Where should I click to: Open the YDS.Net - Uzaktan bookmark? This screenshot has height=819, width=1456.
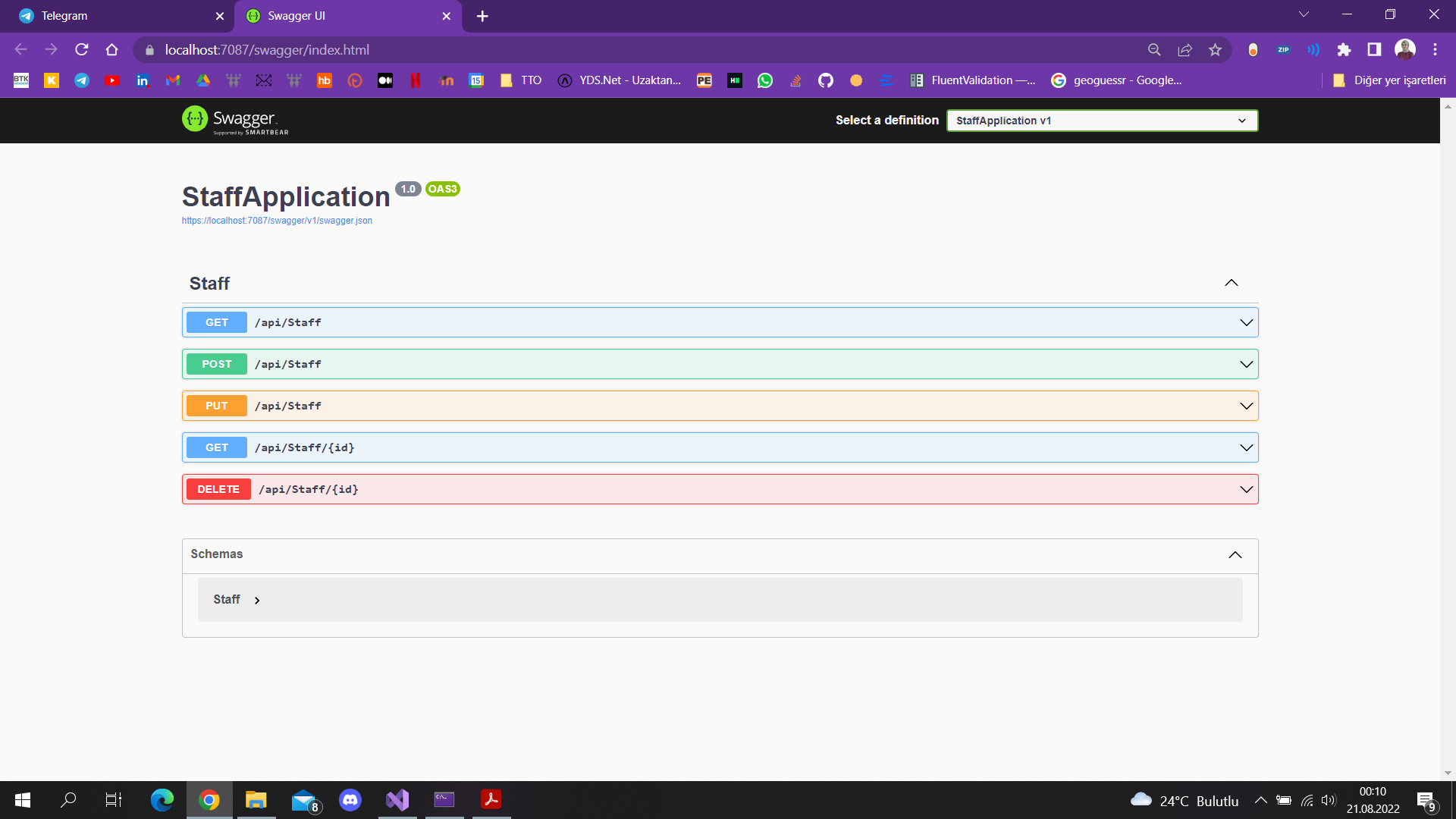coord(620,80)
